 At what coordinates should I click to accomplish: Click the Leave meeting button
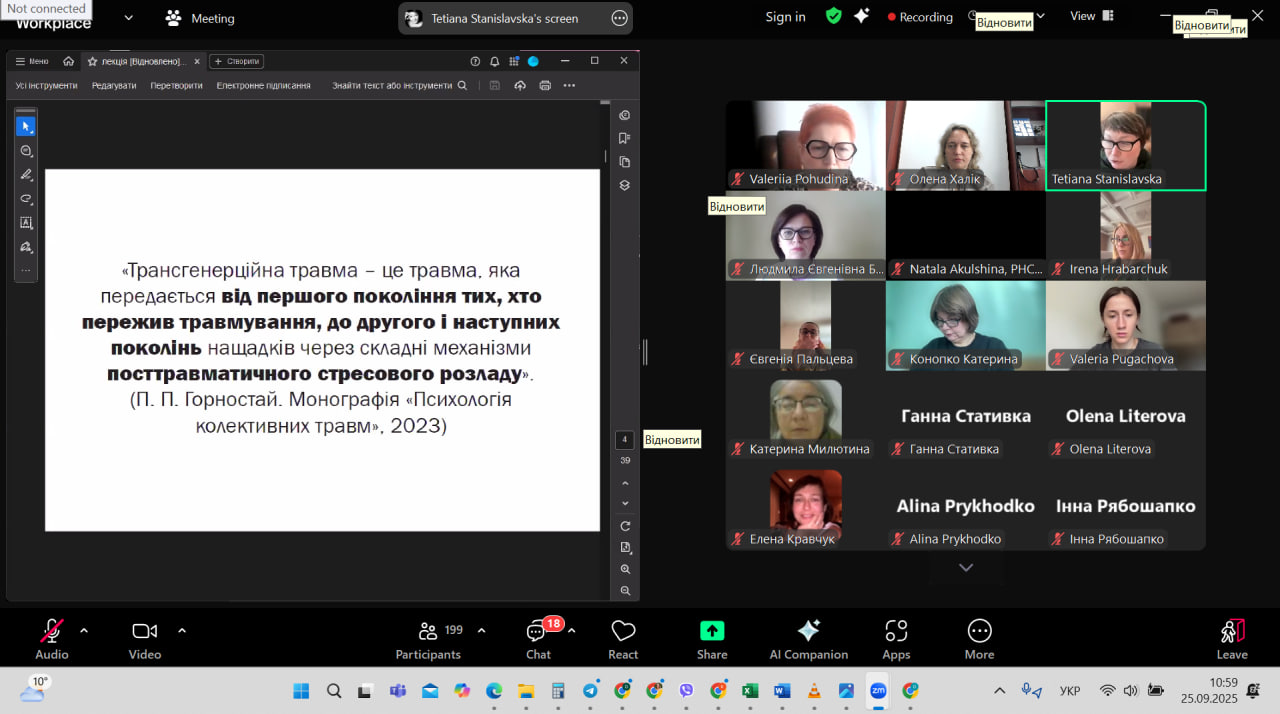1232,639
